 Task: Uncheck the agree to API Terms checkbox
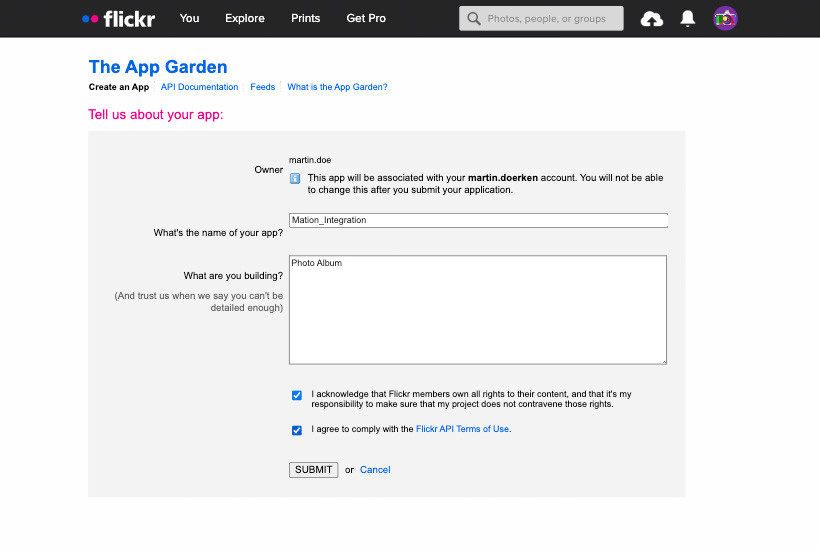click(297, 430)
